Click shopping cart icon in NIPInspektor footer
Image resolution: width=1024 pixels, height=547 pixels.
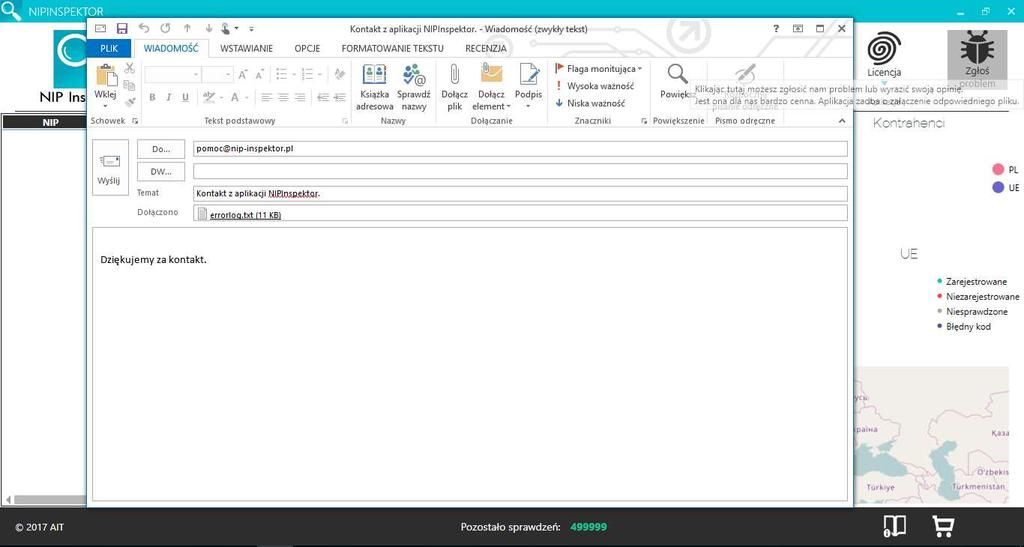(x=942, y=526)
